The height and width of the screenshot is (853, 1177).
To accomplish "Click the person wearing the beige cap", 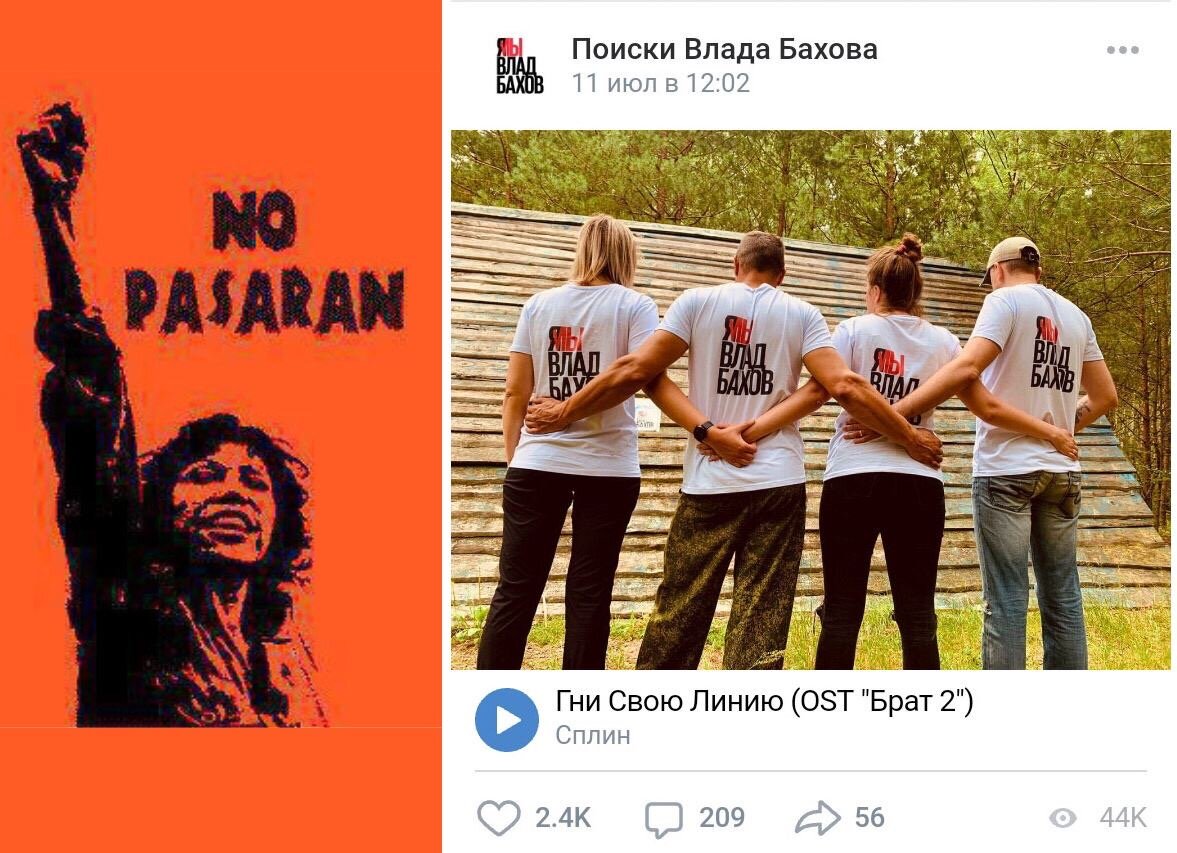I will [1034, 451].
